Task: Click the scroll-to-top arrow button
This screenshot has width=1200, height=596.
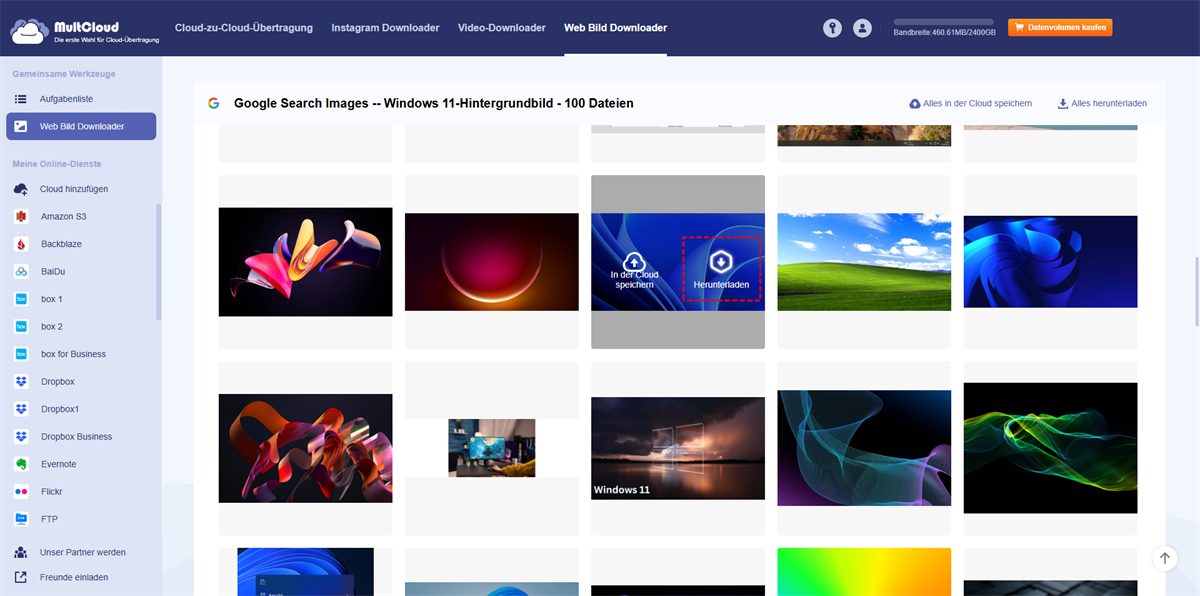Action: 1164,558
